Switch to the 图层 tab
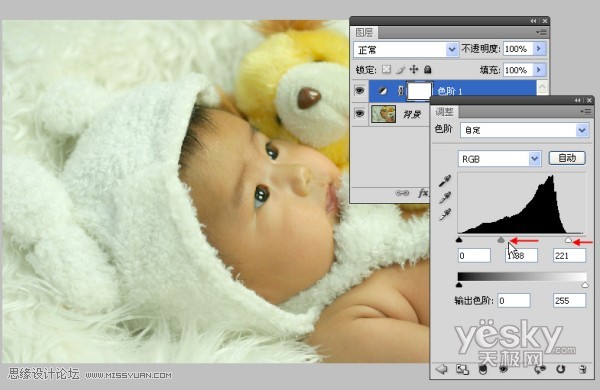Image resolution: width=600 pixels, height=390 pixels. click(x=364, y=33)
